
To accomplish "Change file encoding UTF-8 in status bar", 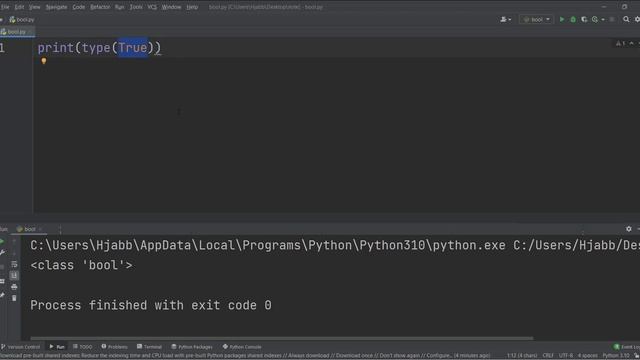I will click(x=566, y=356).
